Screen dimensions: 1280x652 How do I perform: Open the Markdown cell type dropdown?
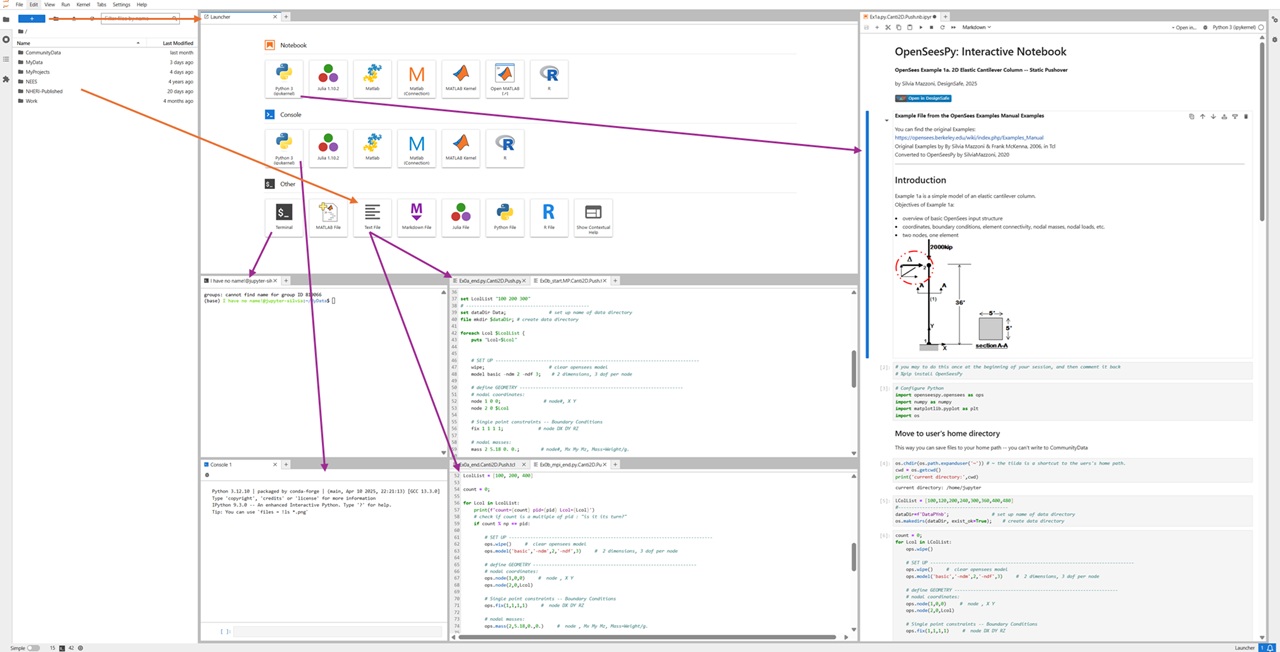[x=977, y=27]
